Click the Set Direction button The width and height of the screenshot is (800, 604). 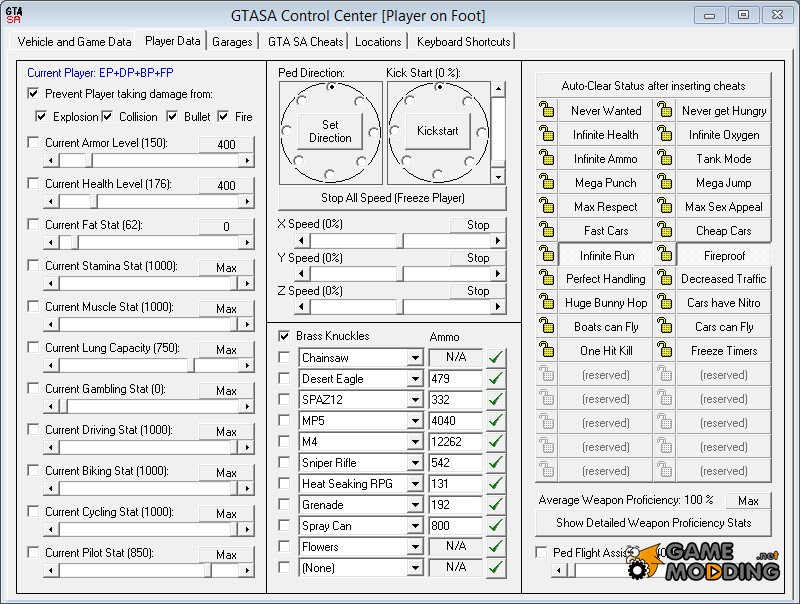pyautogui.click(x=330, y=131)
